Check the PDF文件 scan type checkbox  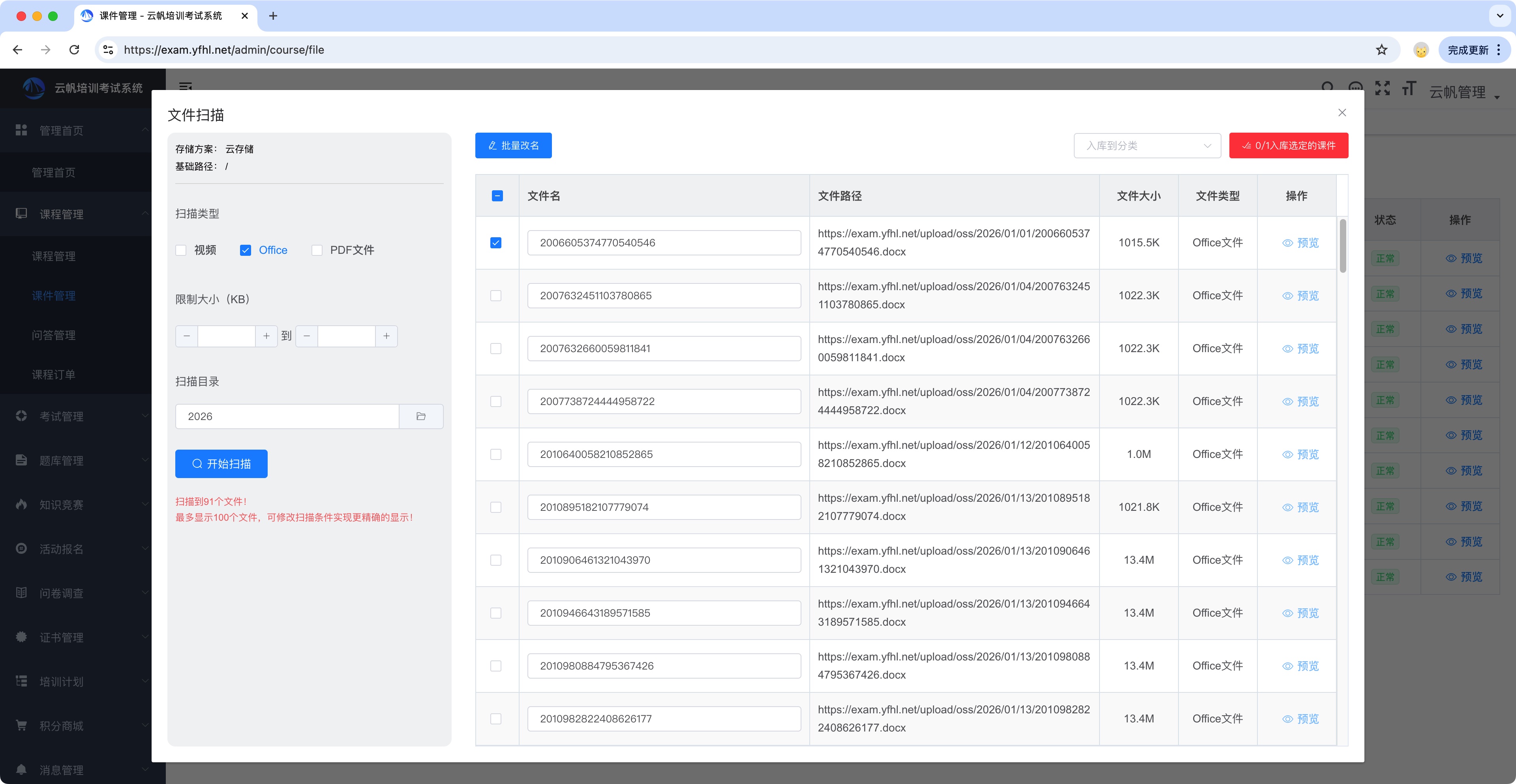click(x=317, y=250)
